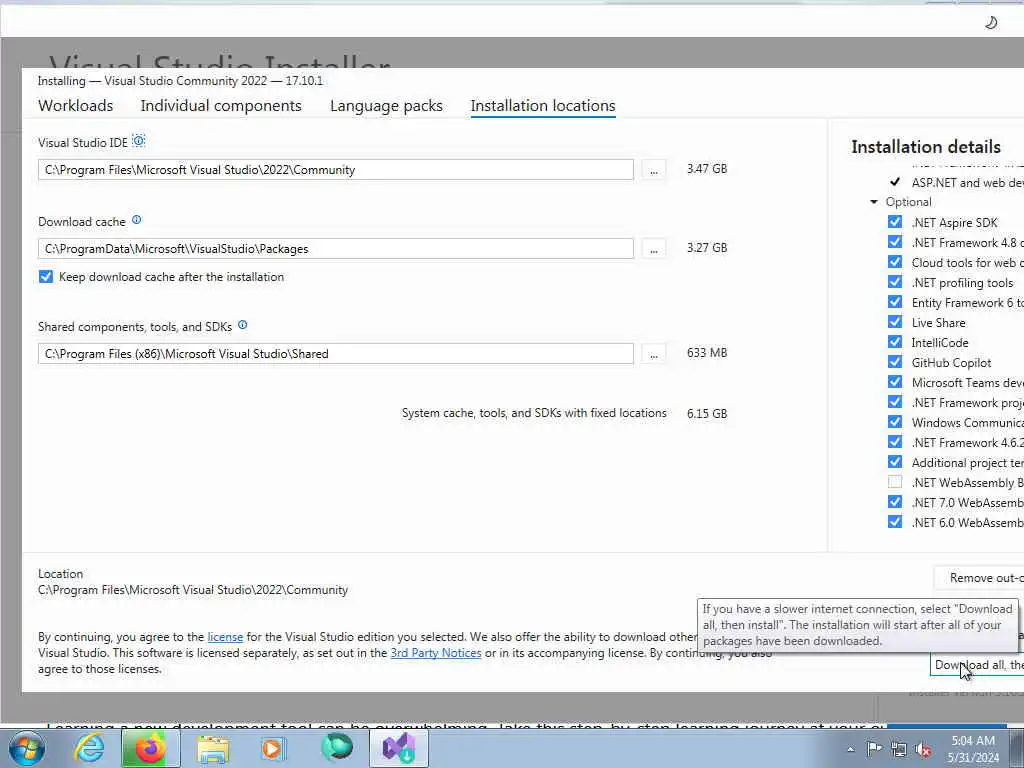
Task: Uncheck .NET profiling tools
Action: pyautogui.click(x=895, y=282)
